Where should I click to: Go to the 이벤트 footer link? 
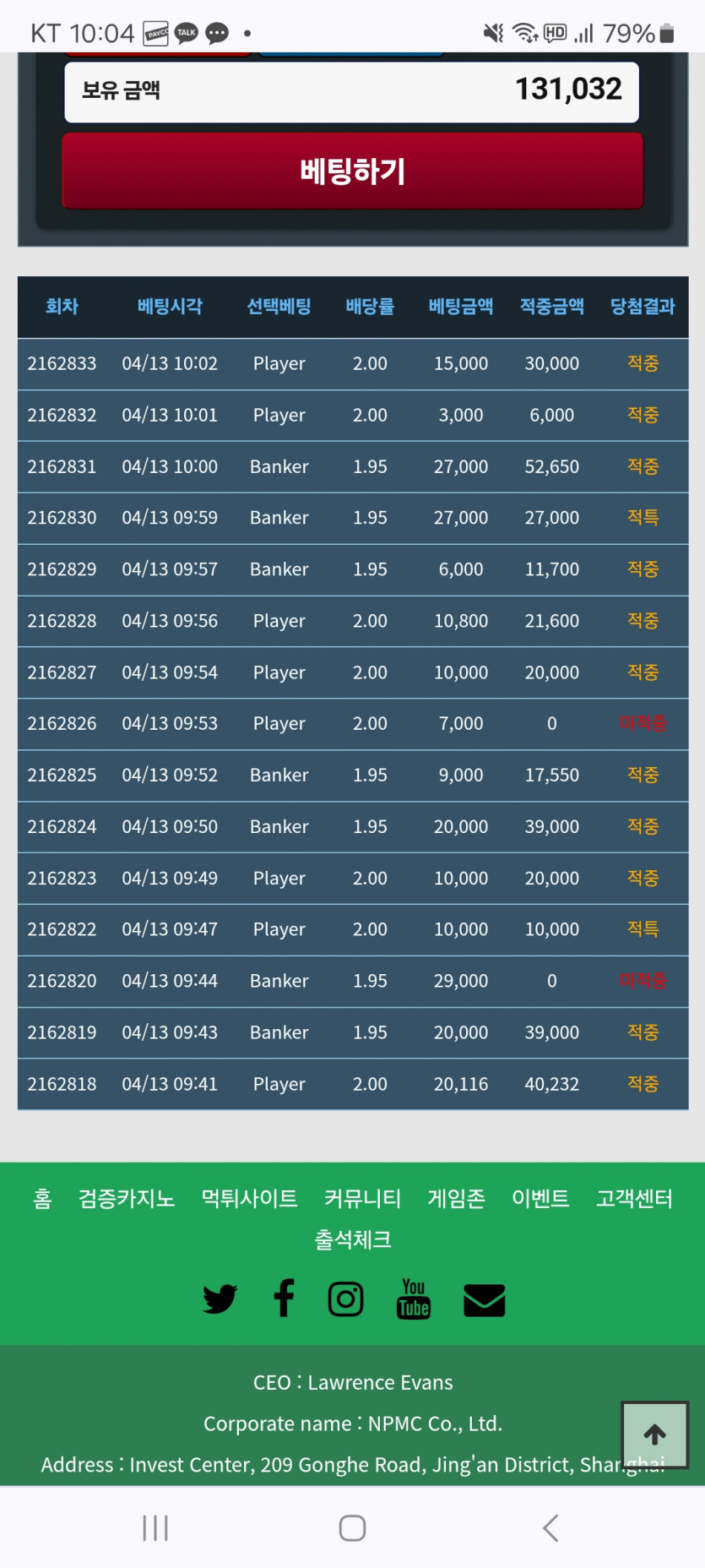point(540,1198)
